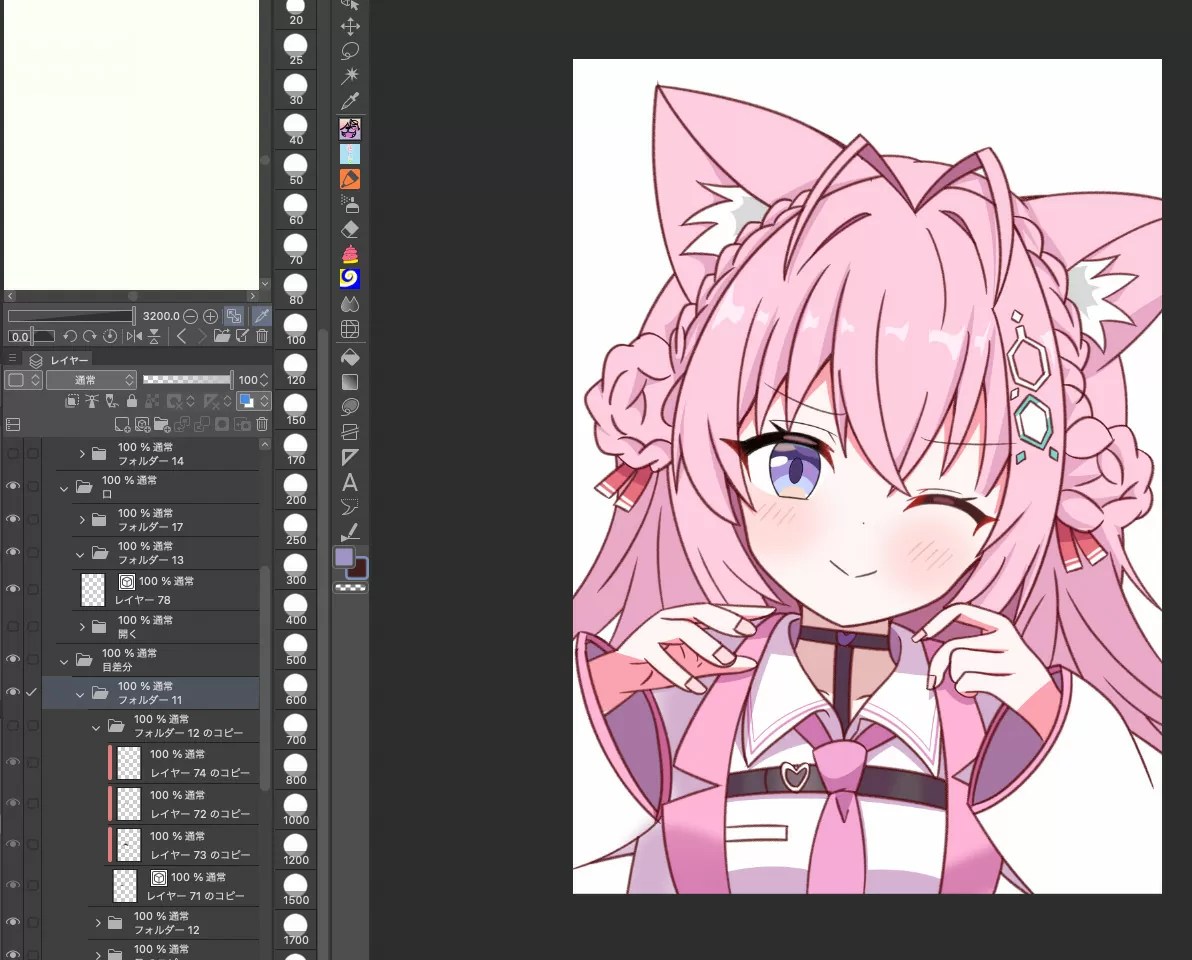Zoom in the Navigator view
Image resolution: width=1192 pixels, height=960 pixels.
(x=211, y=315)
